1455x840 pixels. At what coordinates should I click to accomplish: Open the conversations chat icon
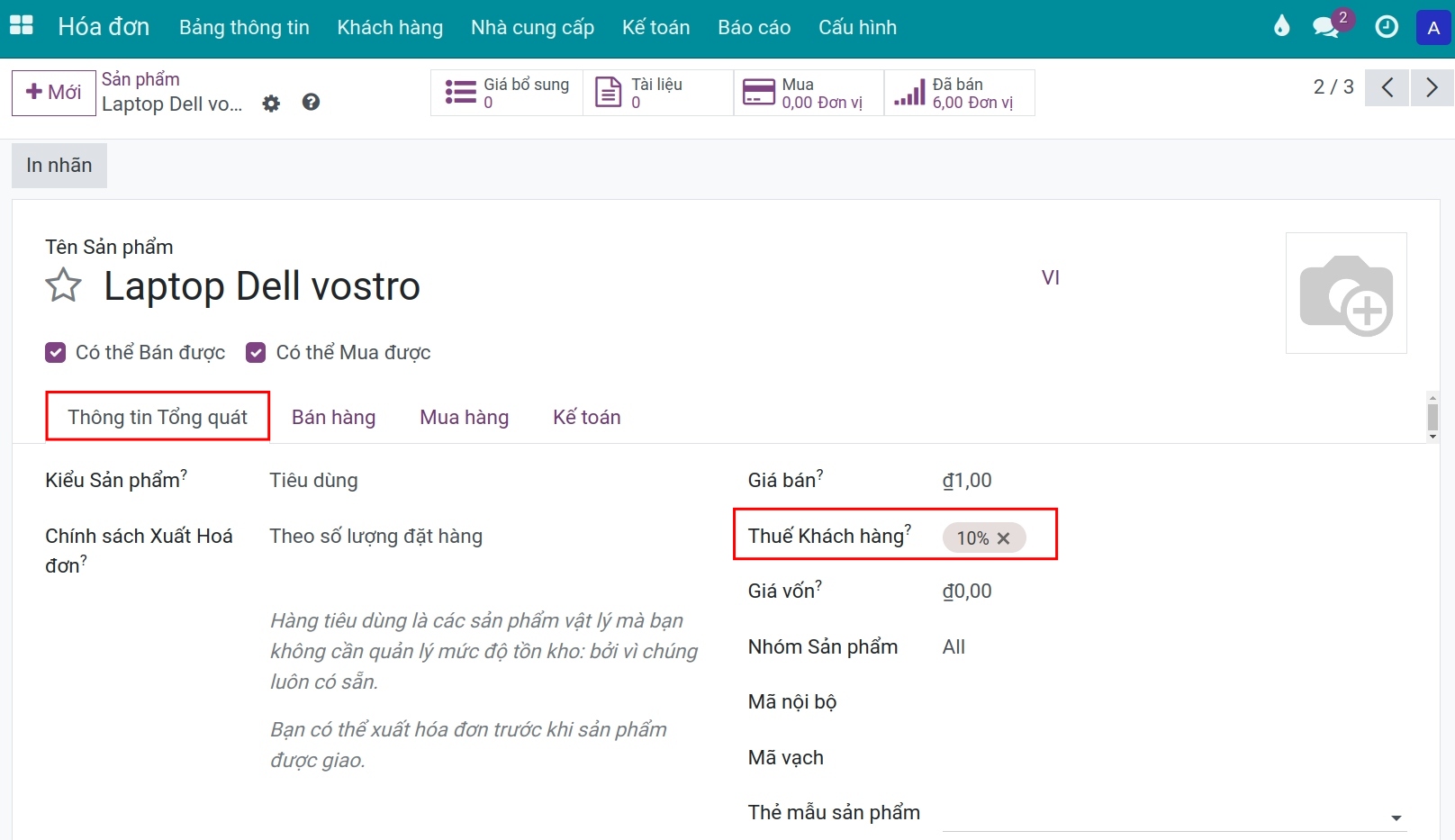1325,27
